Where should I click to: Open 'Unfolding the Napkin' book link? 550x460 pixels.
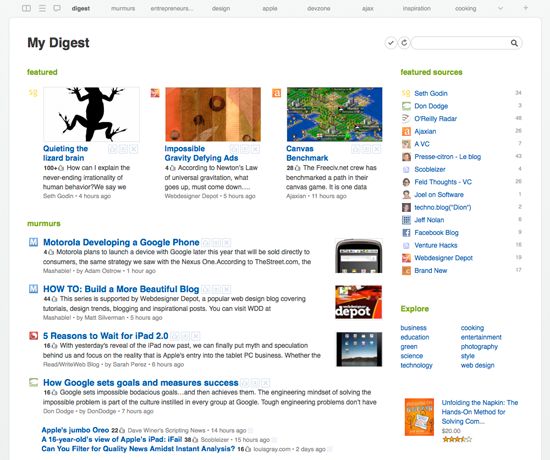coord(479,412)
